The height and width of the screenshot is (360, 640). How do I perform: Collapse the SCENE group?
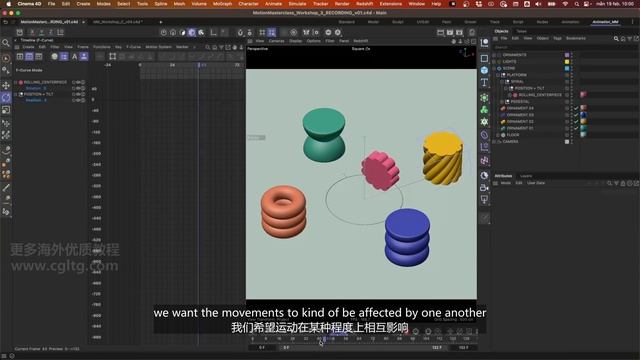coord(494,68)
